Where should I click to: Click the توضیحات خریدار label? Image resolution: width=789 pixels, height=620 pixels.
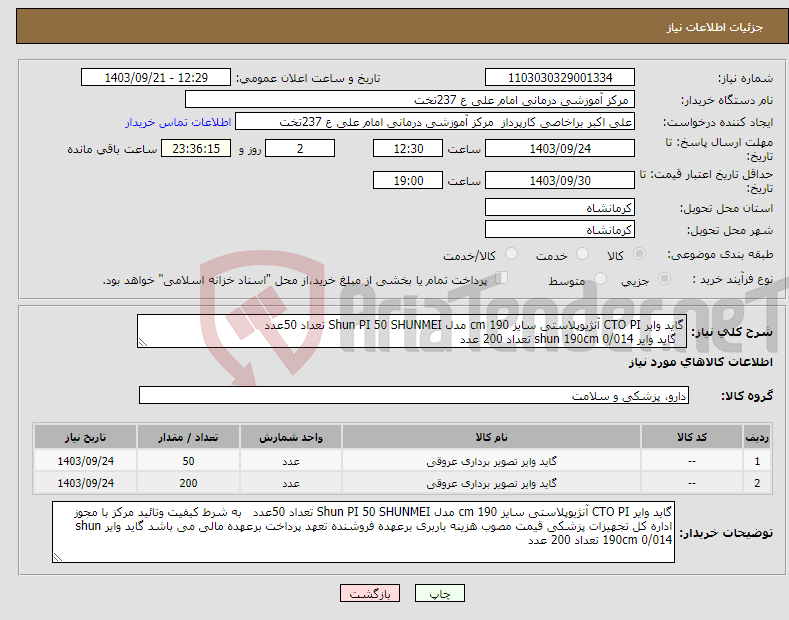tap(726, 533)
